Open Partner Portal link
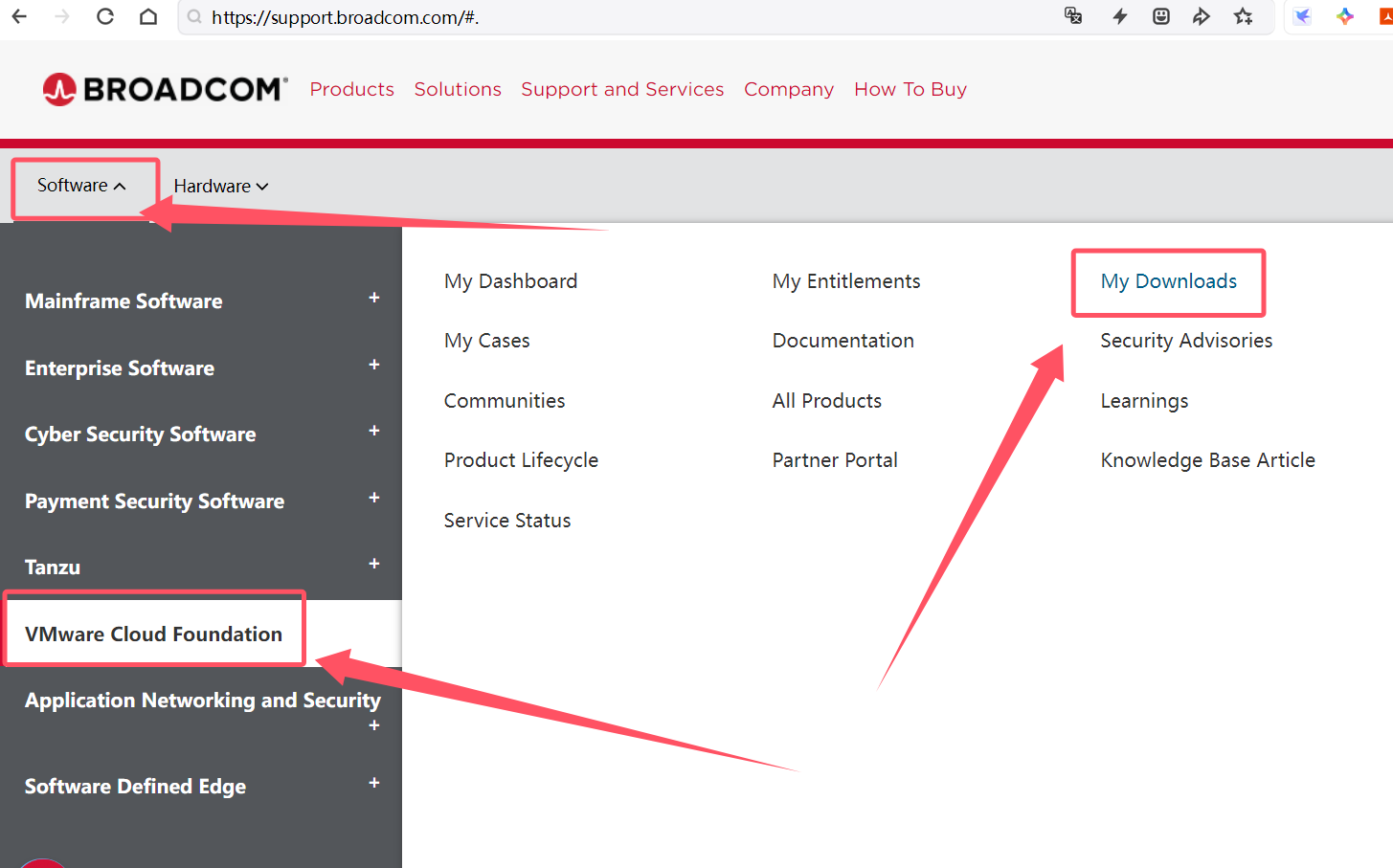Viewport: 1393px width, 868px height. 835,460
